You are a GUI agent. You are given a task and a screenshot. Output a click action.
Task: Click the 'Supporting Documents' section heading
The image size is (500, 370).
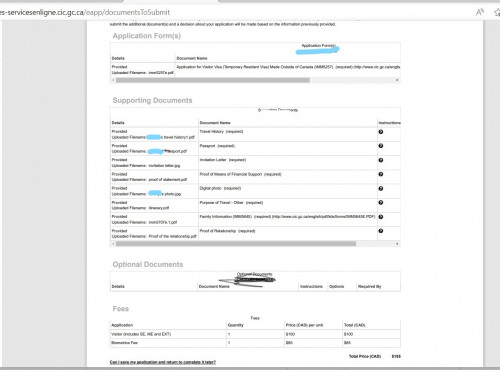click(x=152, y=100)
